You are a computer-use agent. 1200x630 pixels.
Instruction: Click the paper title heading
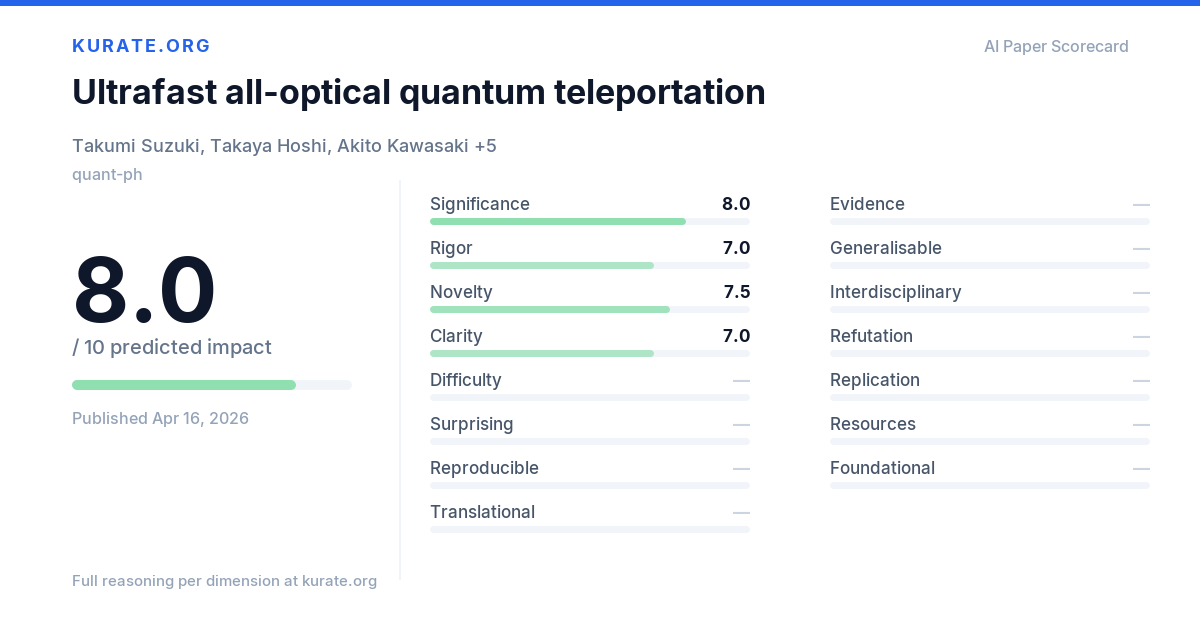click(419, 92)
